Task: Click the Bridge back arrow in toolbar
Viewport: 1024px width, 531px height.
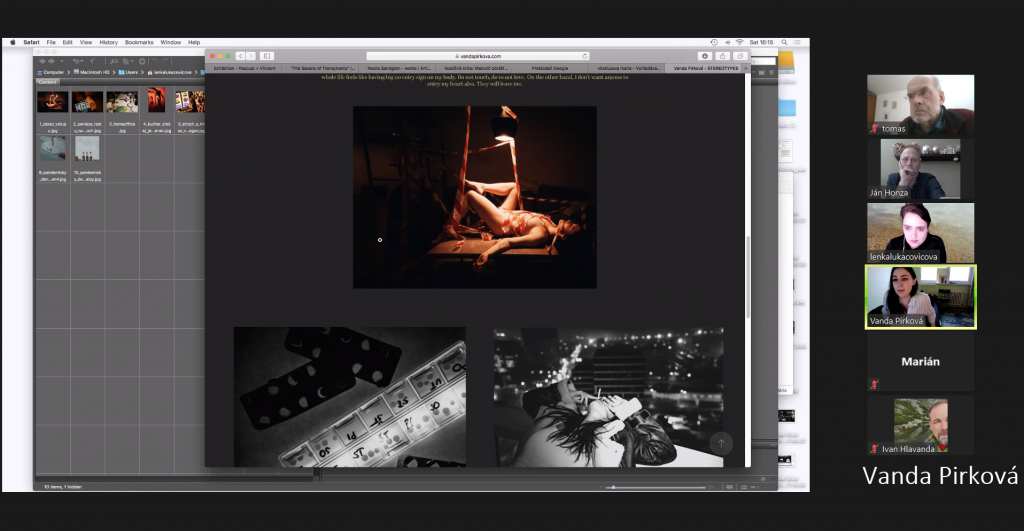Action: pyautogui.click(x=42, y=61)
